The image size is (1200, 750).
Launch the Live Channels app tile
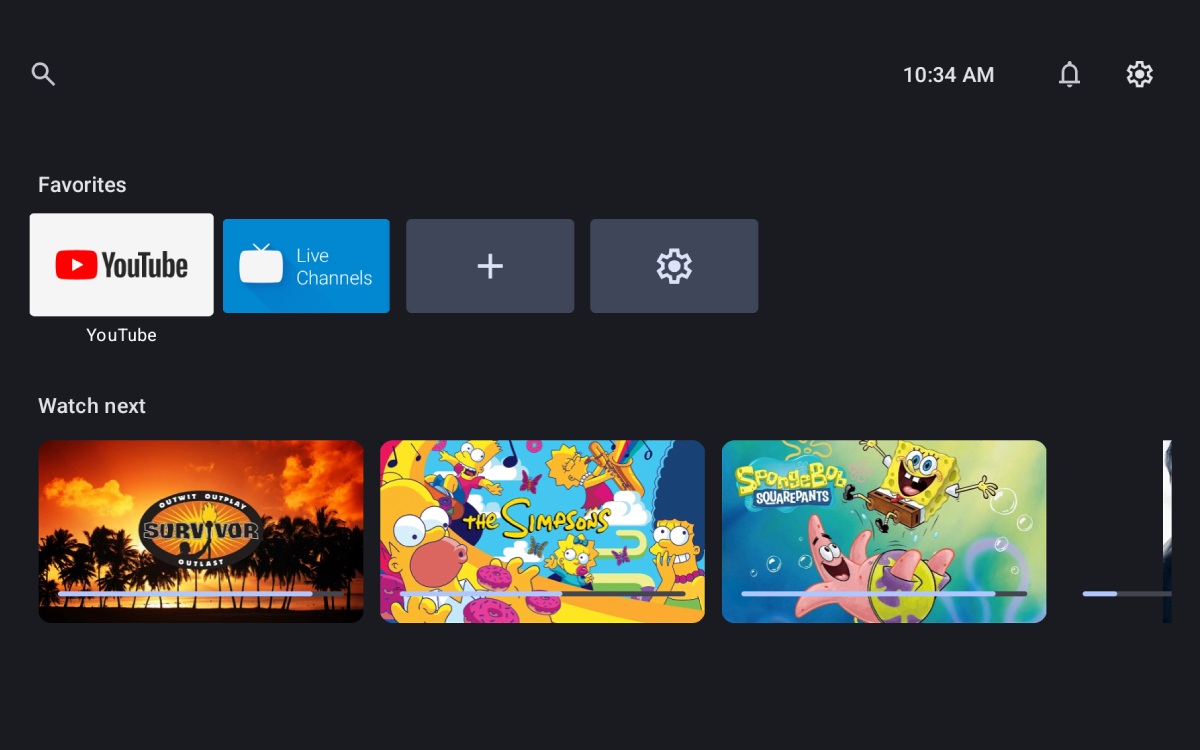tap(306, 266)
